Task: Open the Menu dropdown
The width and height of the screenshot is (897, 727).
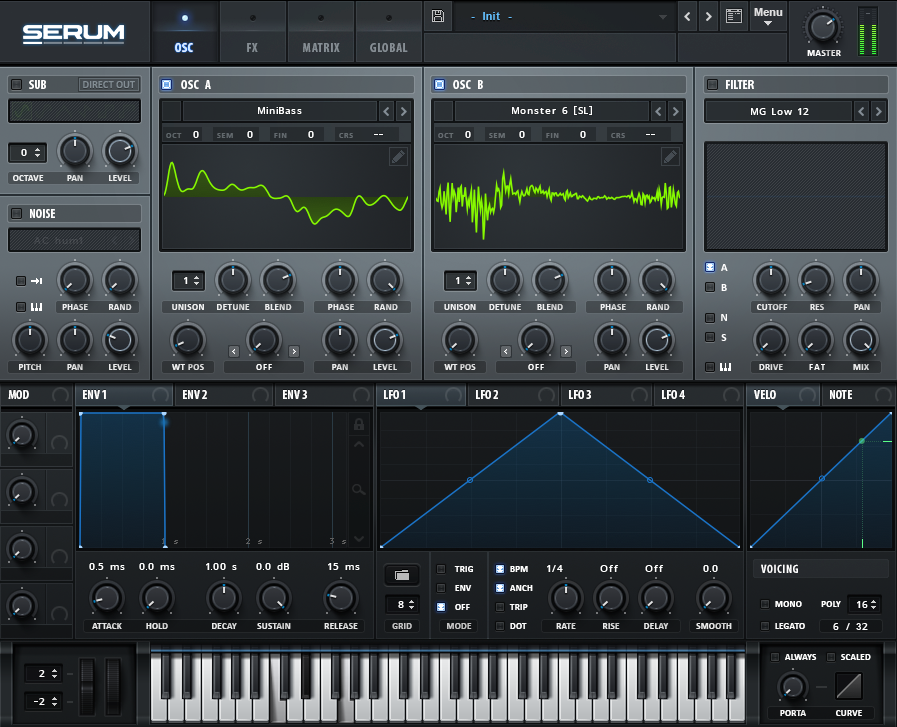Action: tap(768, 16)
